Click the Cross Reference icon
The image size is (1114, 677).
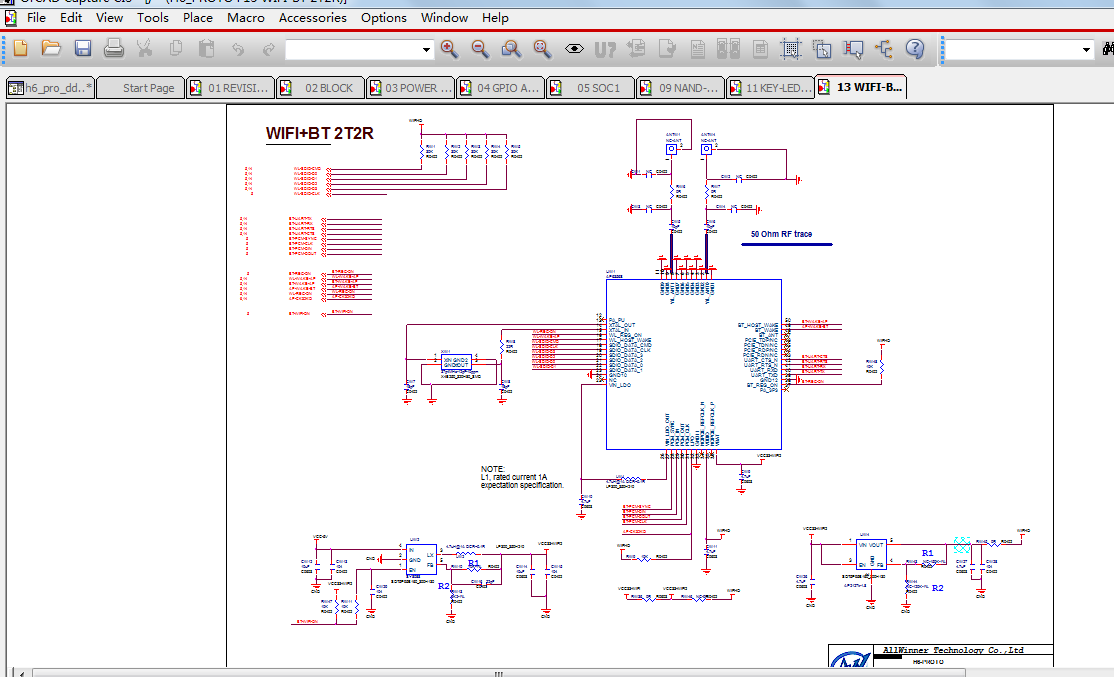click(x=728, y=48)
